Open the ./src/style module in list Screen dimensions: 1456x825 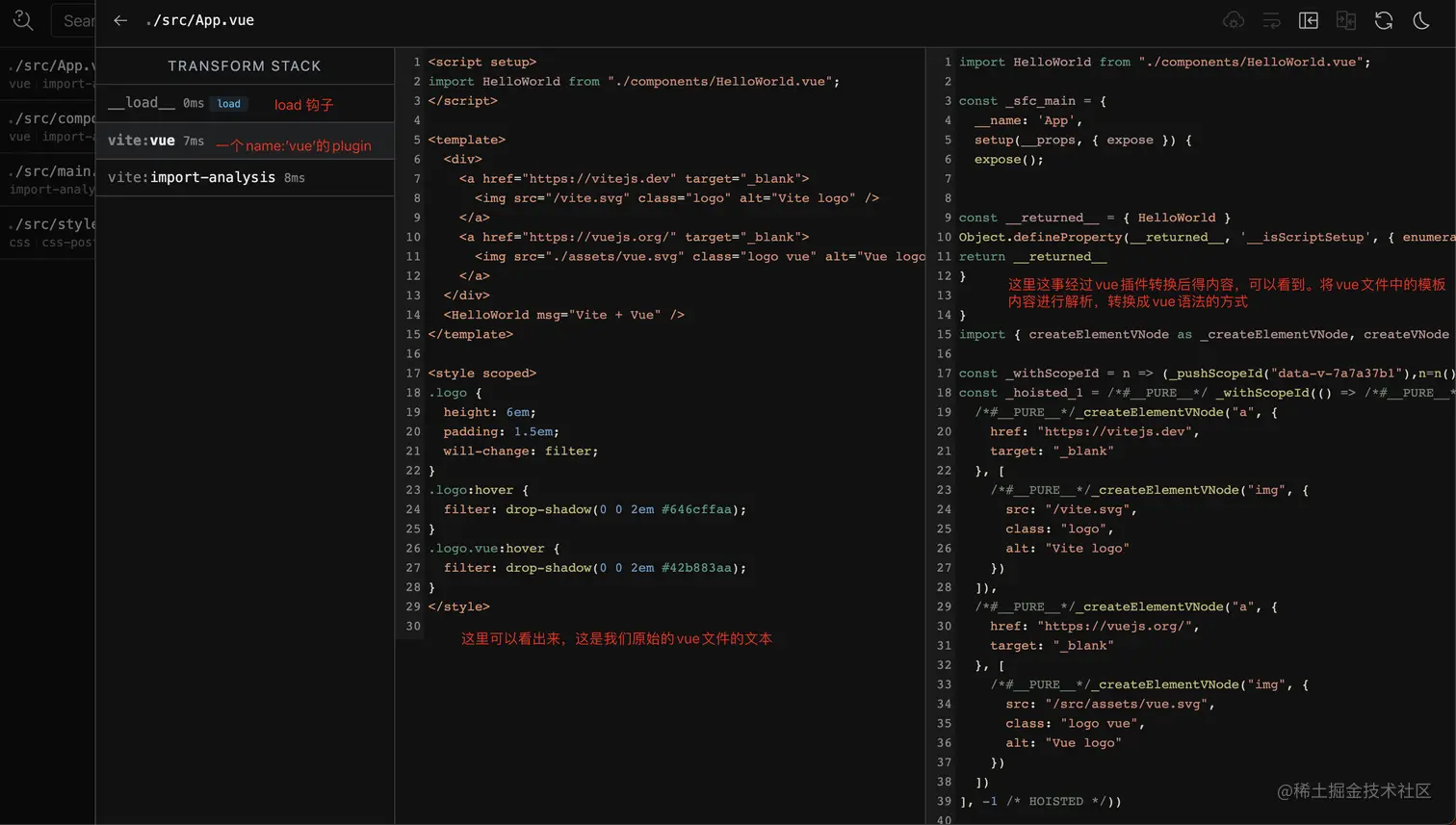click(x=47, y=232)
